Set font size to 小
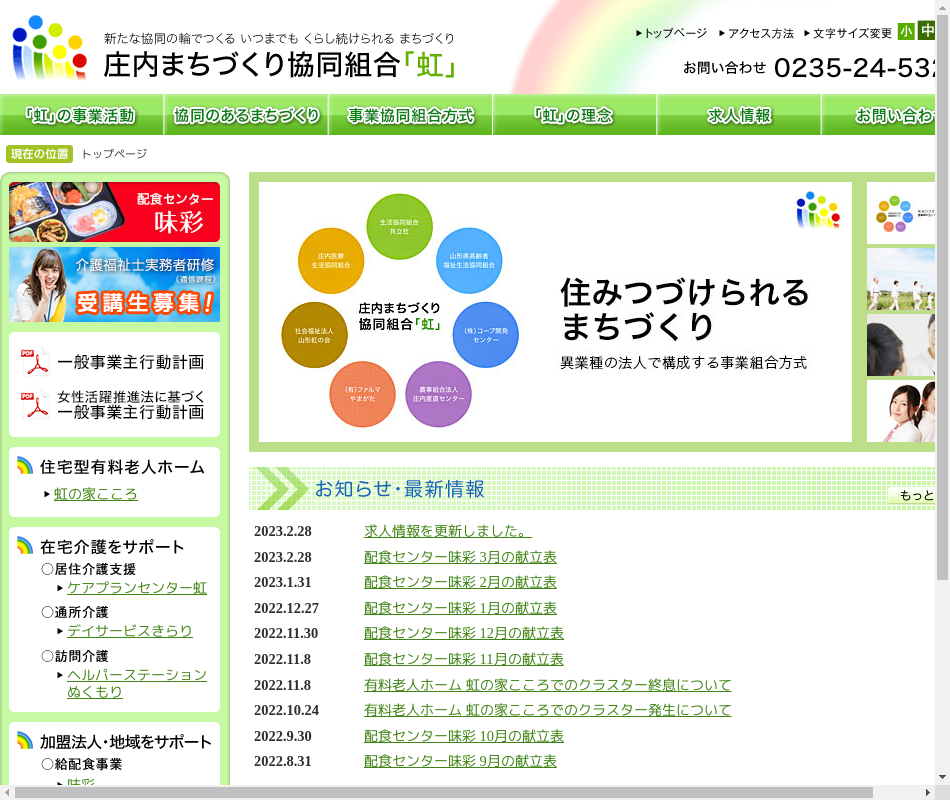Screen dimensions: 950x800 [x=906, y=32]
